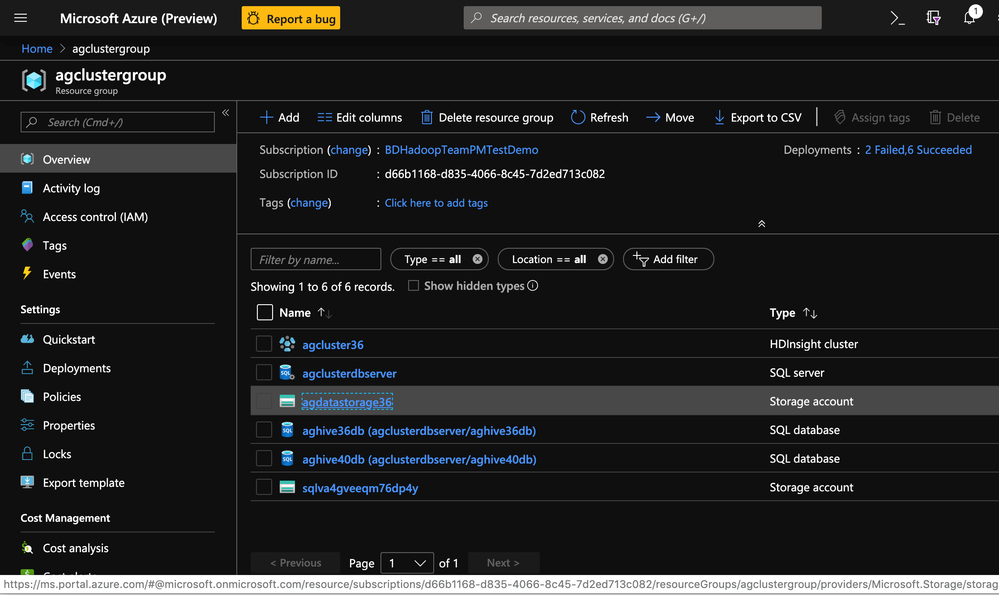999x595 pixels.
Task: Collapse the essentials section chevron
Action: 761,224
